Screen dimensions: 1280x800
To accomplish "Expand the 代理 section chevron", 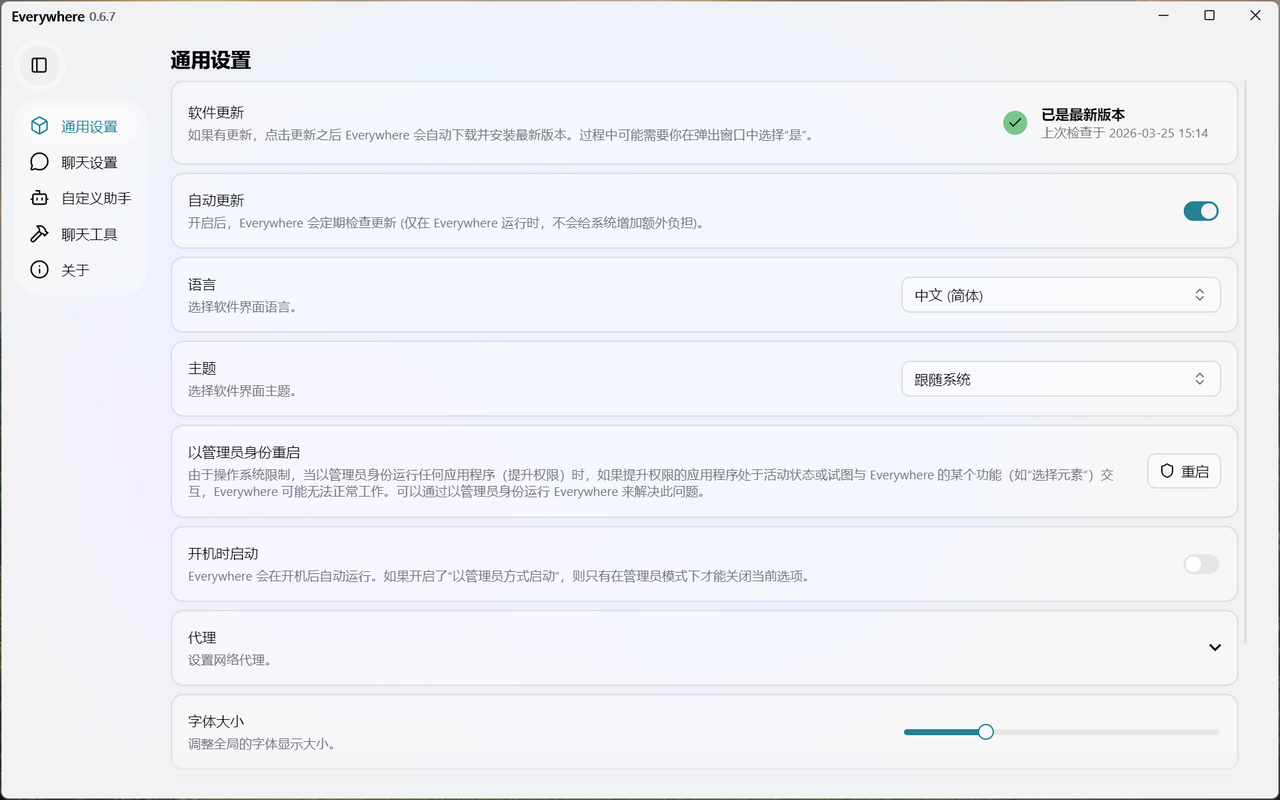I will 1215,648.
